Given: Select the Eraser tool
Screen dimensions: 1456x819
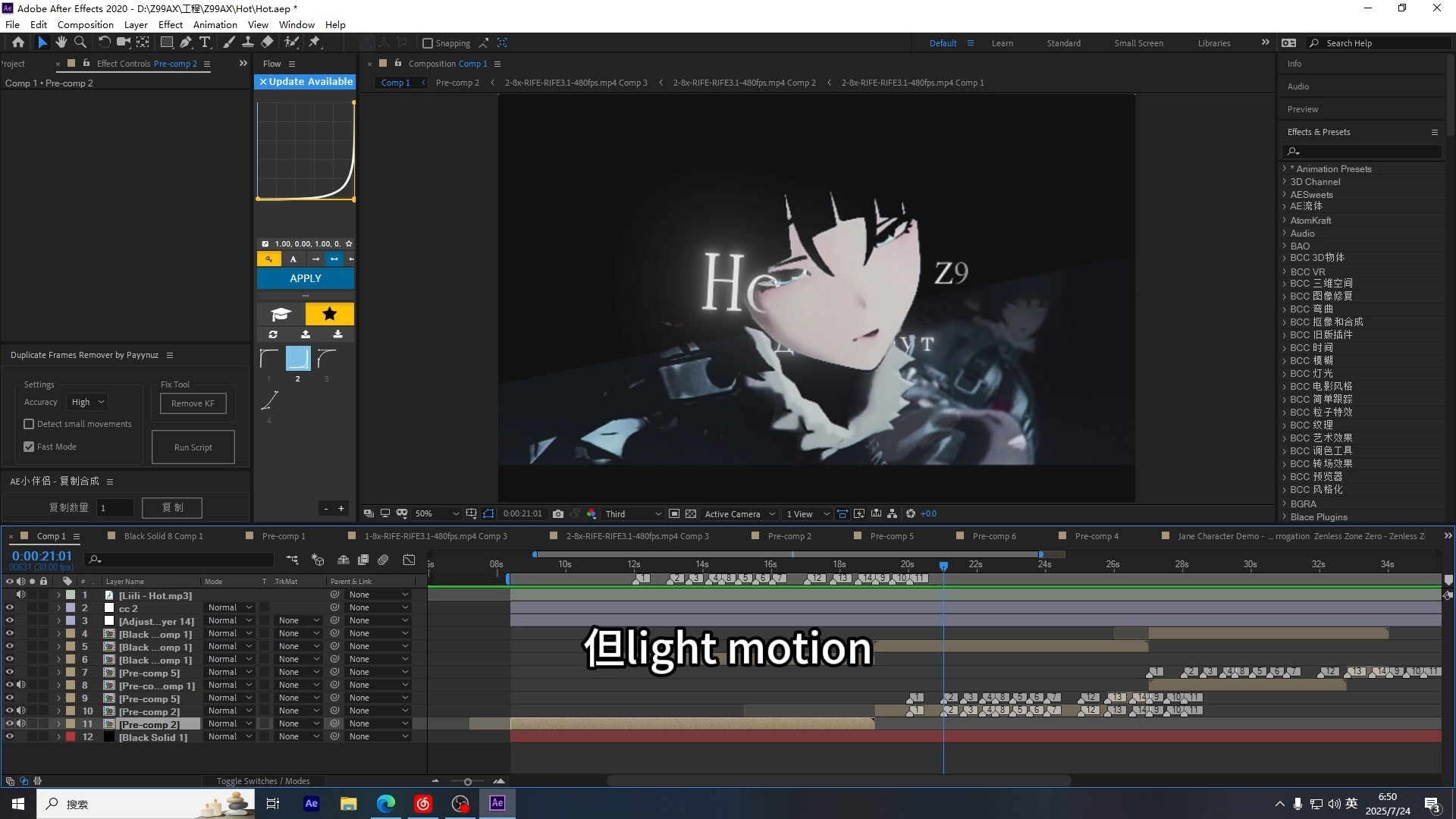Looking at the screenshot, I should click(x=267, y=42).
